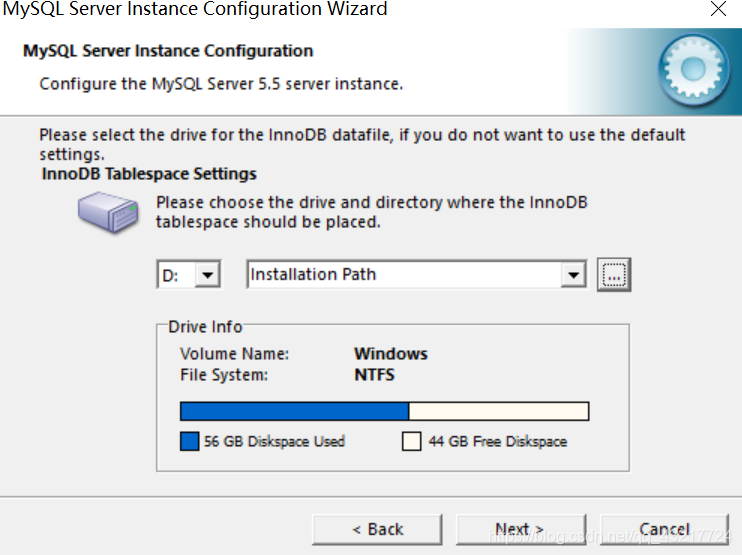Go to the previous step with Back
This screenshot has width=742, height=555.
pyautogui.click(x=377, y=529)
